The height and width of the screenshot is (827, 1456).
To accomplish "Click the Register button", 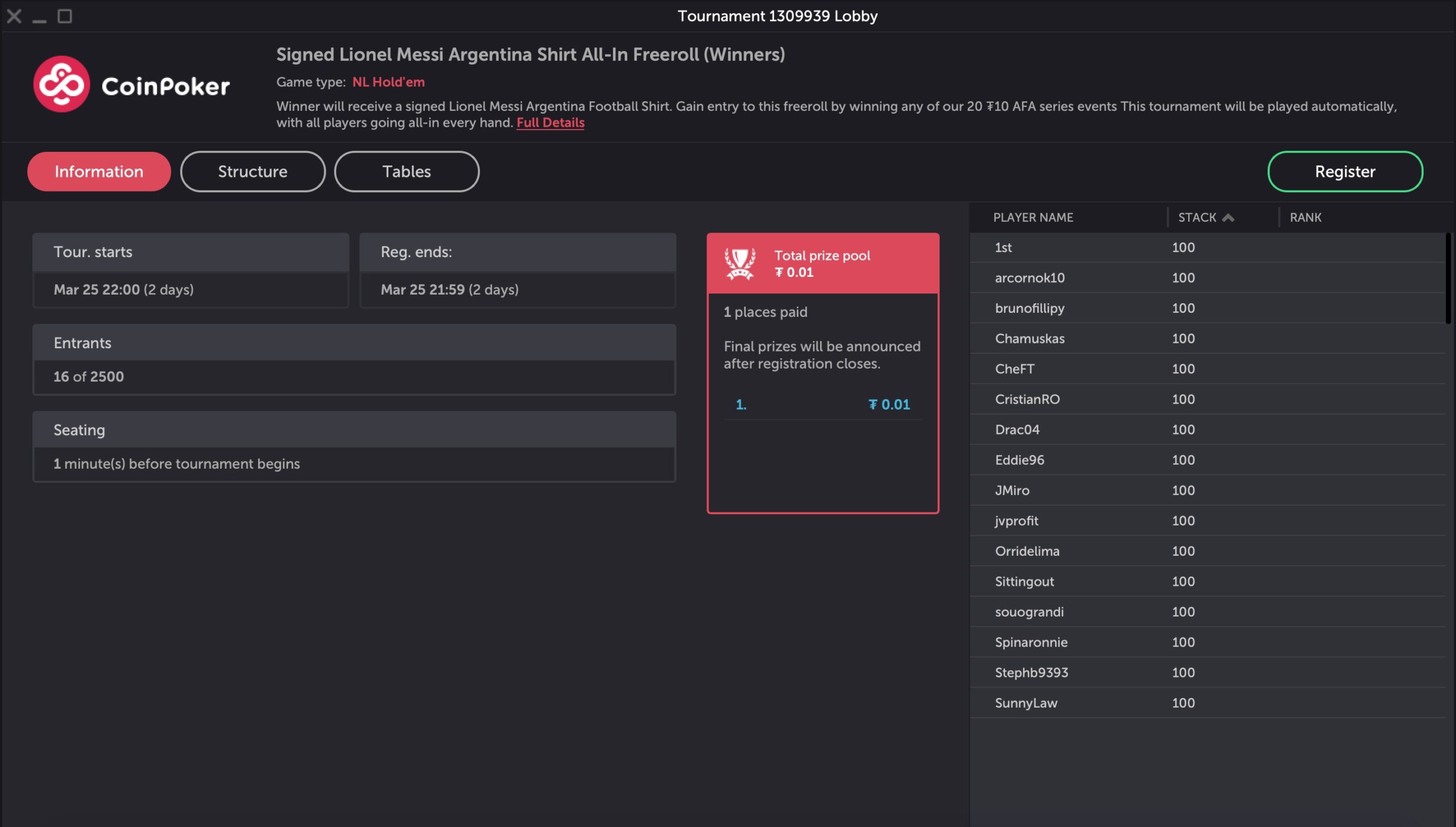I will [1345, 171].
